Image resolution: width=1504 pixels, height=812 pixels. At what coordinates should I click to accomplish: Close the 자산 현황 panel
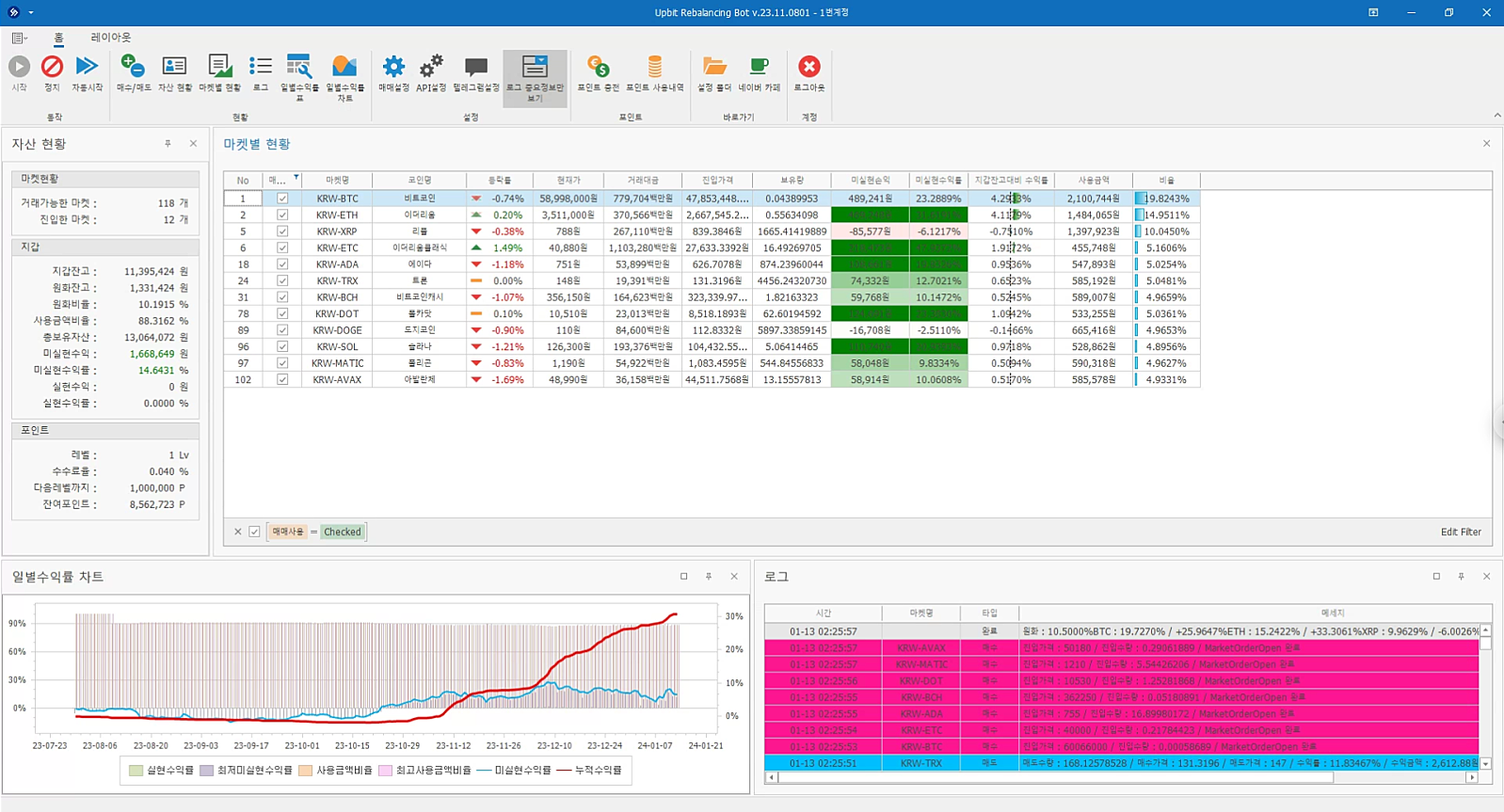coord(194,144)
